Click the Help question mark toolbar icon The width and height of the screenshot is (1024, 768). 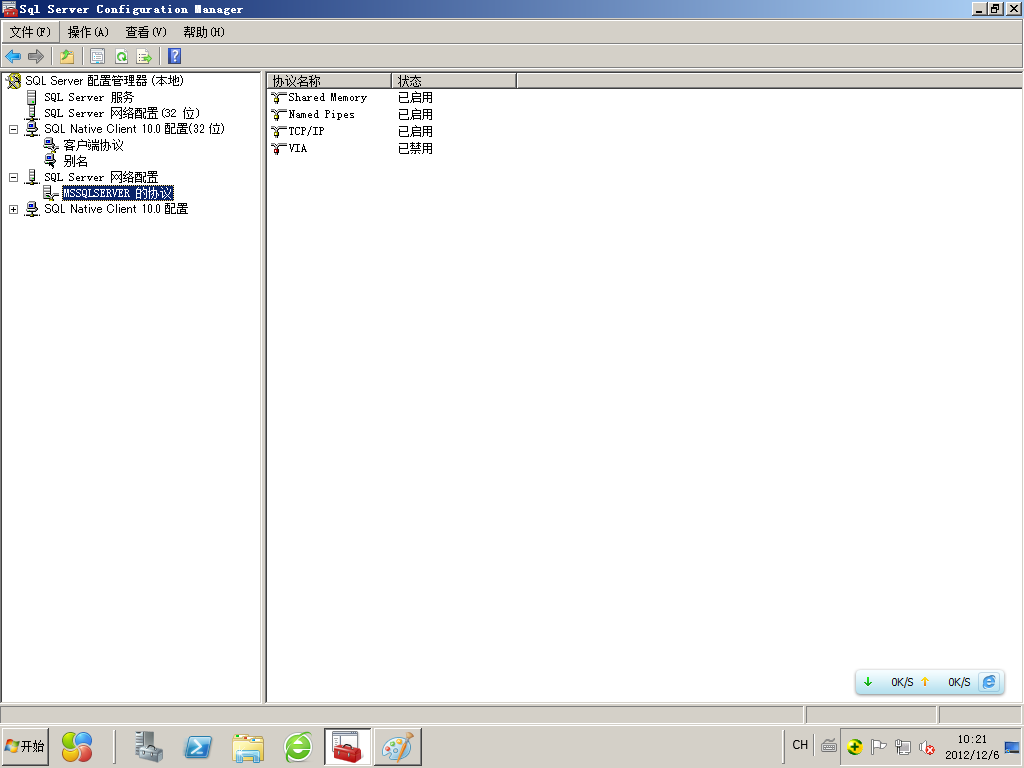click(x=174, y=56)
